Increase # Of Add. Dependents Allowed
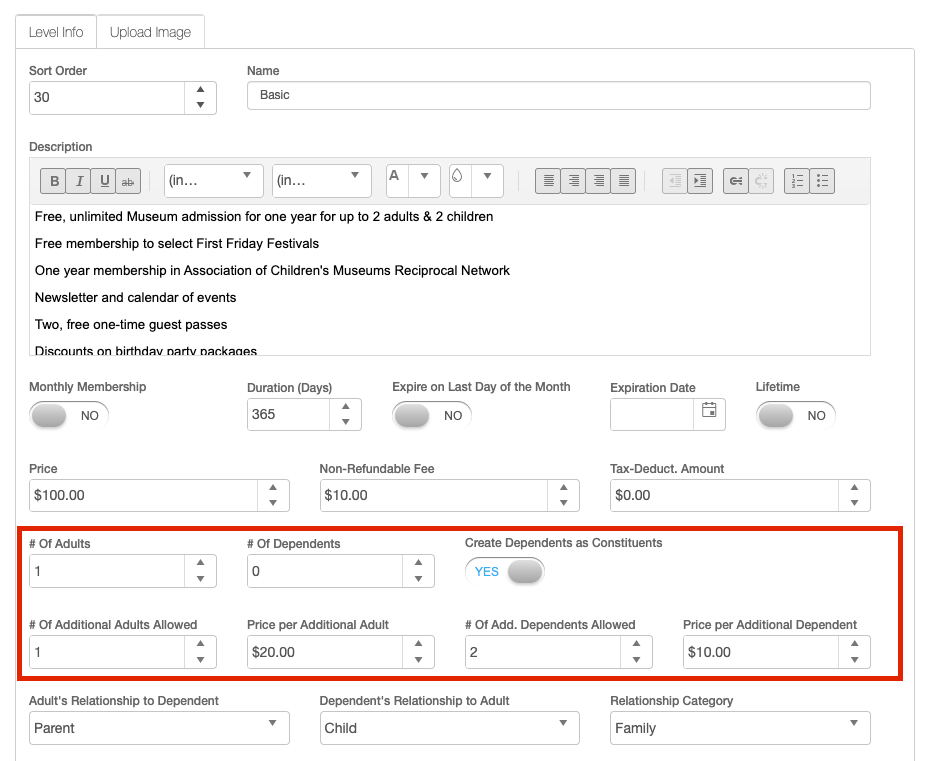This screenshot has width=926, height=761. (x=637, y=644)
